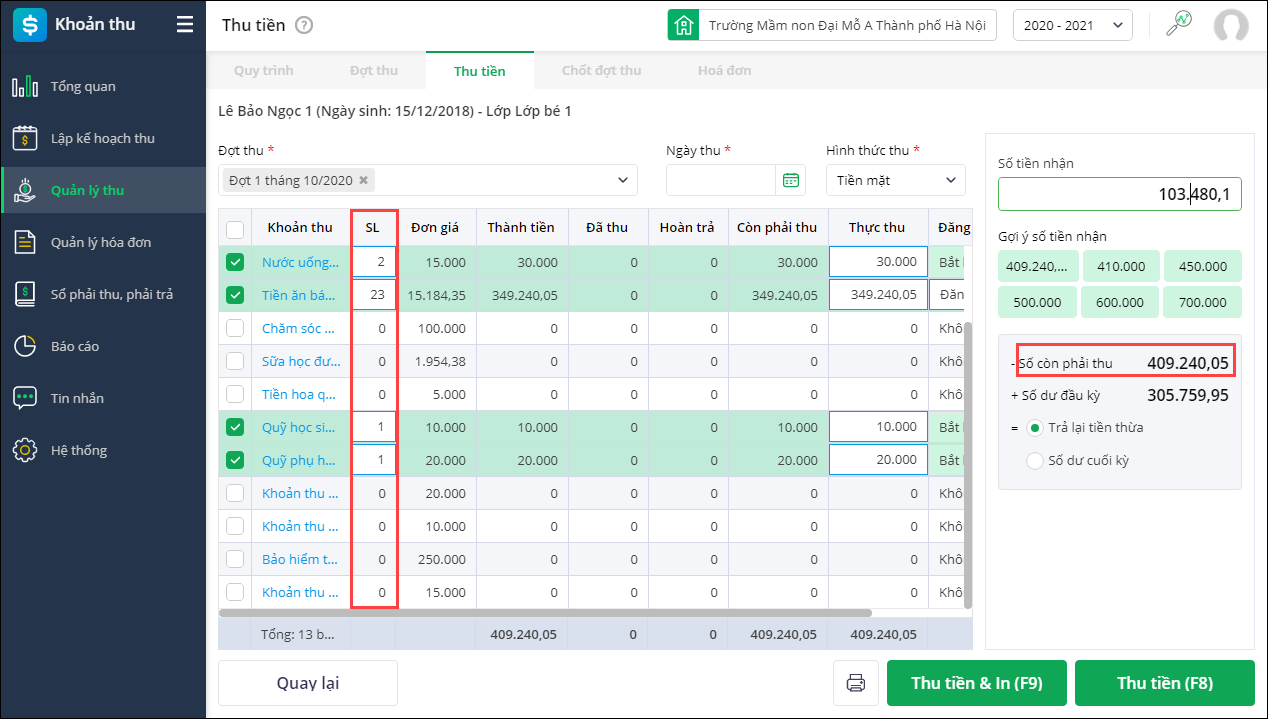Go to Tin nhắn in the sidebar
This screenshot has width=1268, height=719.
click(77, 398)
